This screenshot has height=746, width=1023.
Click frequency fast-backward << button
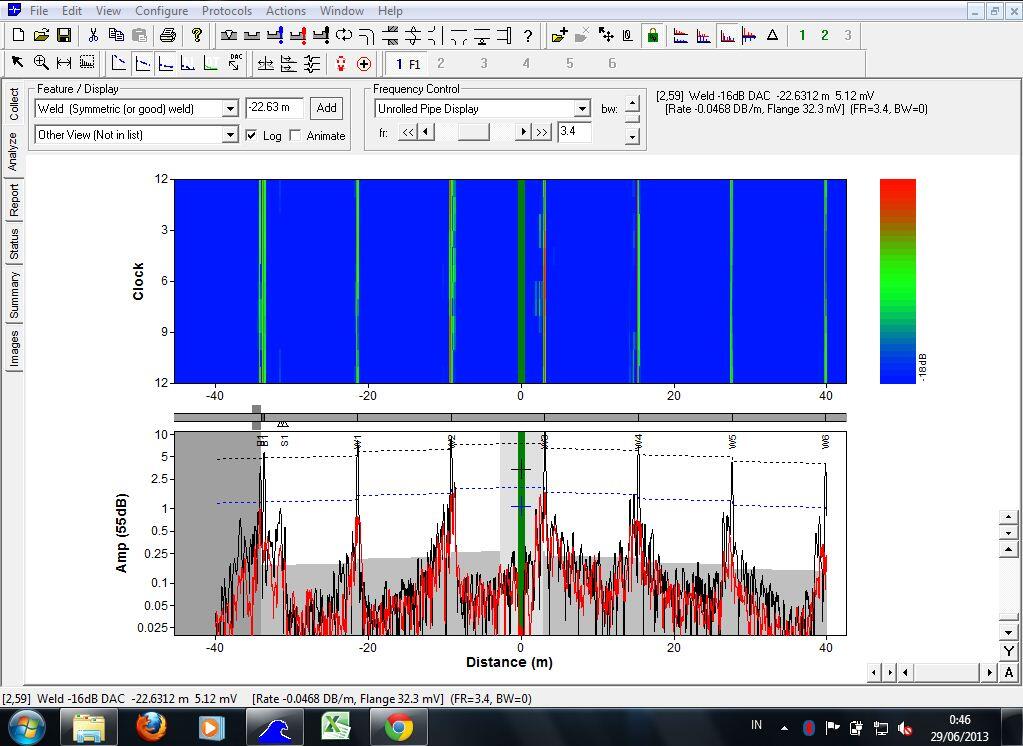click(408, 132)
